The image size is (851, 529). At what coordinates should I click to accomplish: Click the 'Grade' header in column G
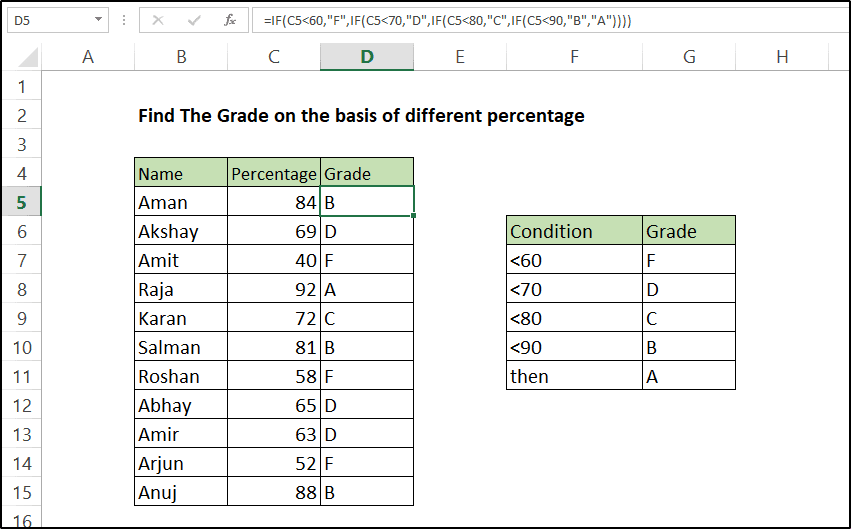pos(689,231)
